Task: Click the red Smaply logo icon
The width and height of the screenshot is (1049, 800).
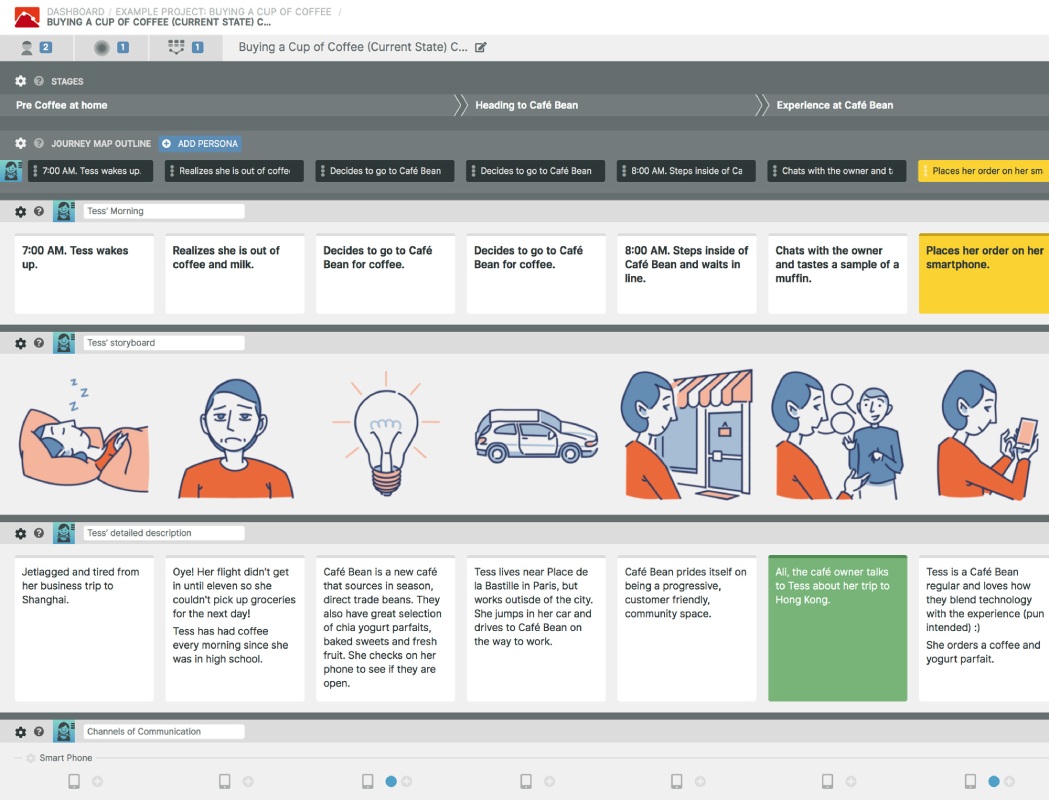Action: click(x=27, y=17)
